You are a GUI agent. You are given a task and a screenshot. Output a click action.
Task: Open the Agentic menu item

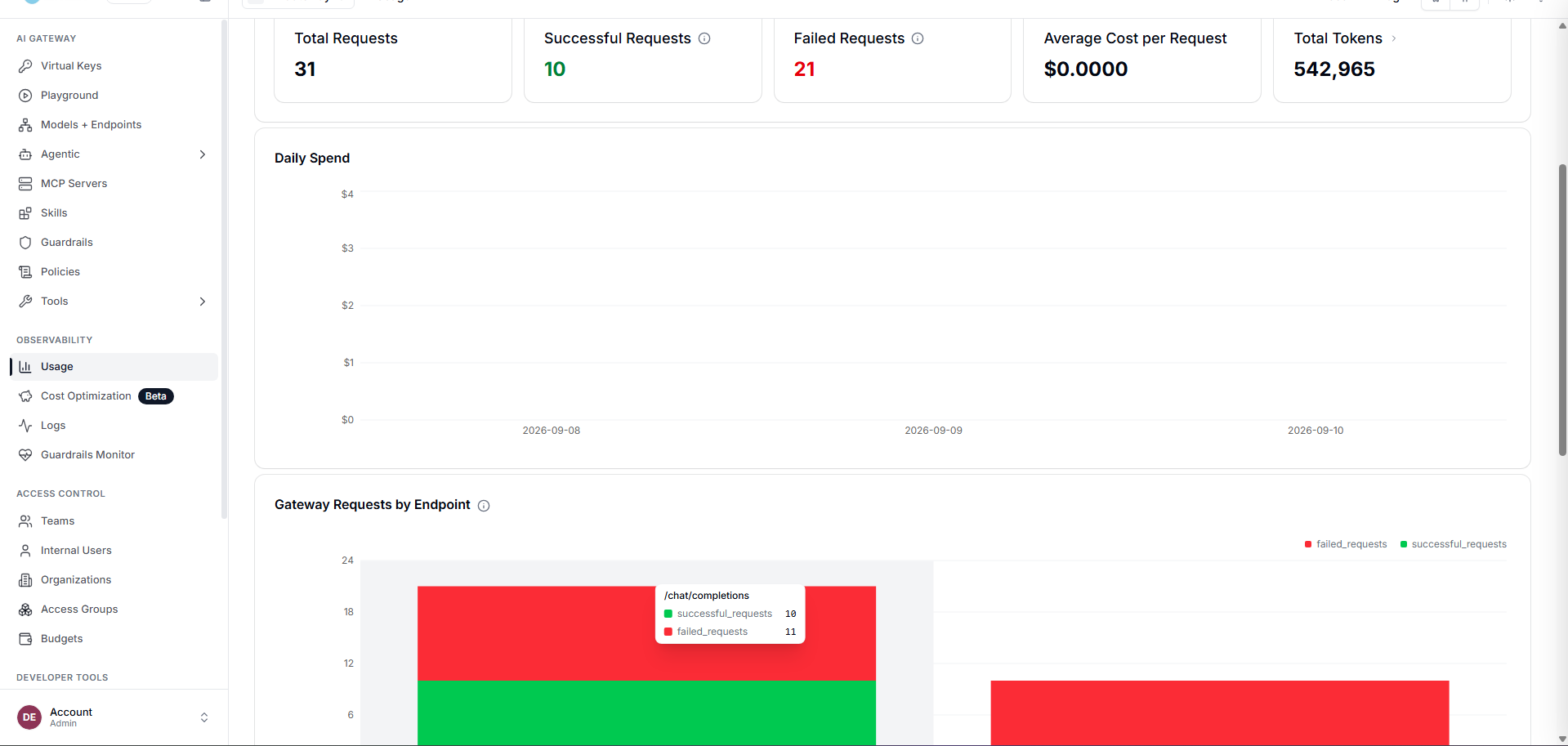(x=114, y=154)
